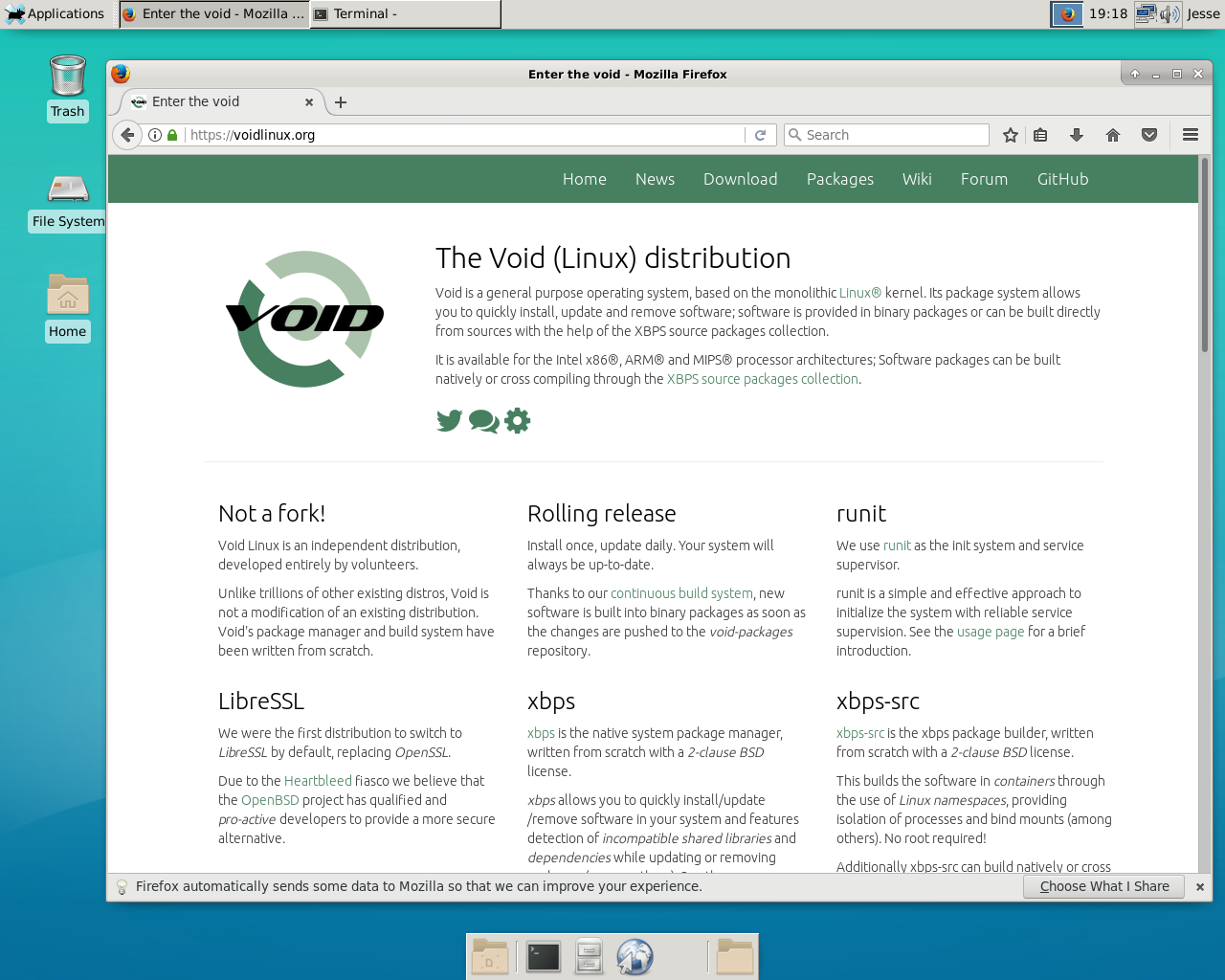Viewport: 1225px width, 980px height.
Task: Click the green padlock security icon
Action: (172, 135)
